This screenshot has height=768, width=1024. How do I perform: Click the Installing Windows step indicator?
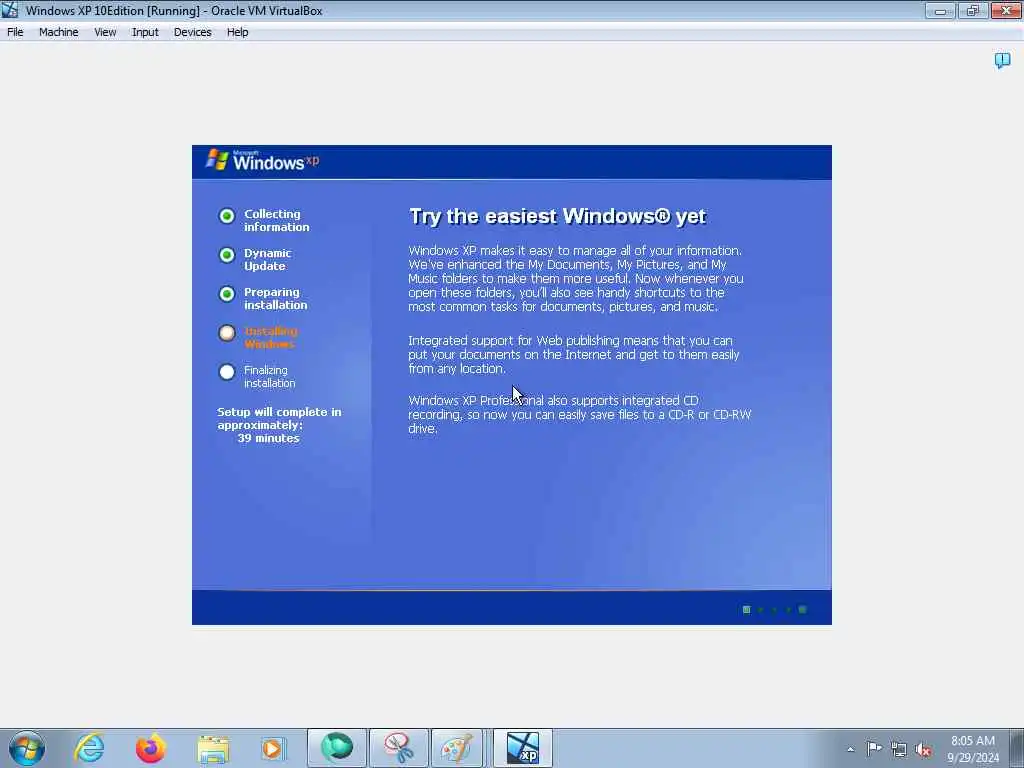click(227, 333)
